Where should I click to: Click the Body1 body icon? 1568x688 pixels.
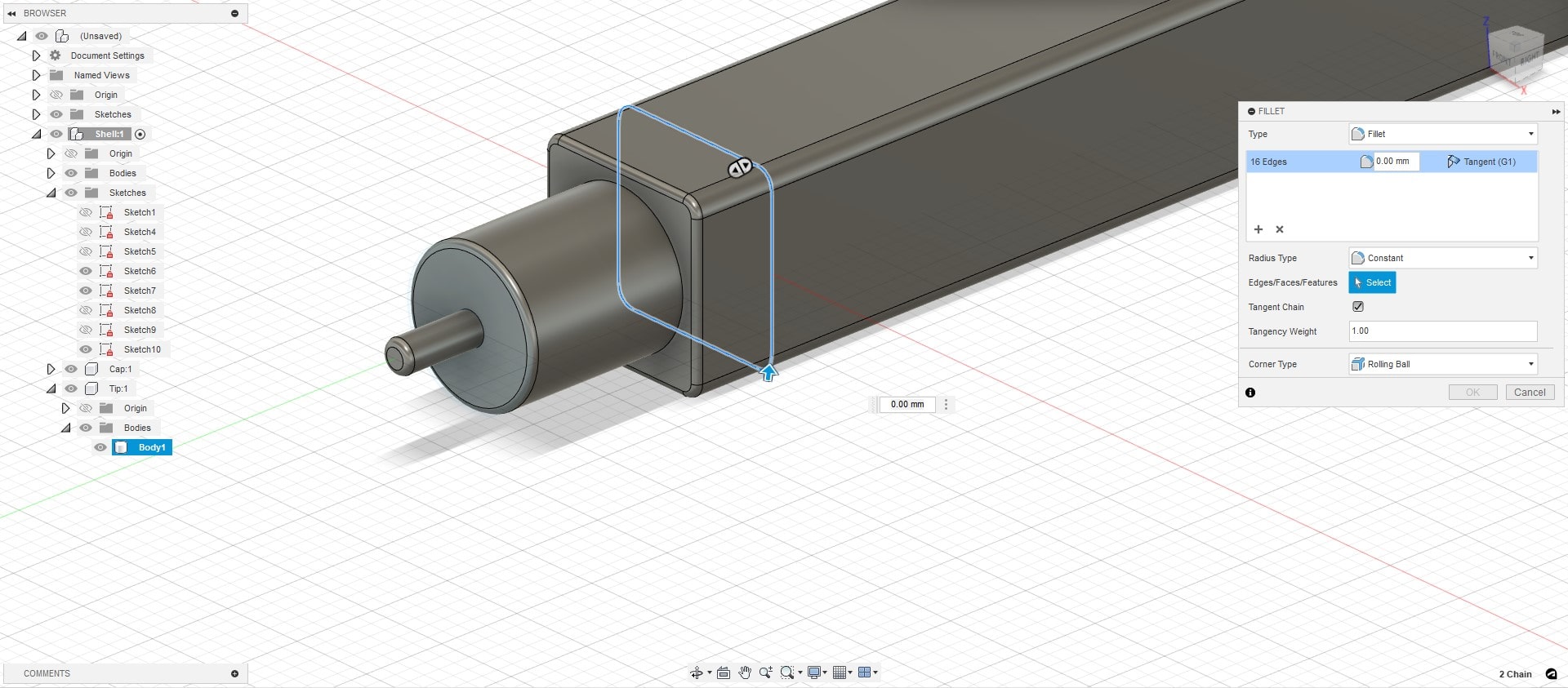coord(121,447)
